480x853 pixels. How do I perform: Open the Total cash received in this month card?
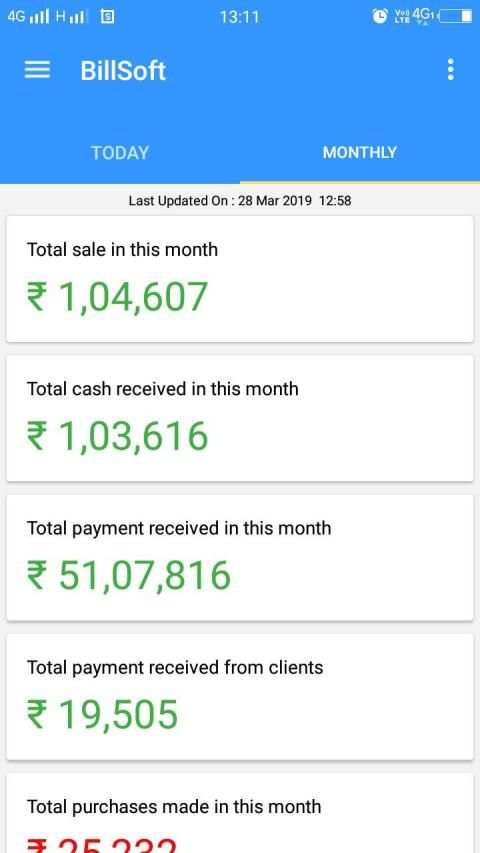(x=240, y=418)
